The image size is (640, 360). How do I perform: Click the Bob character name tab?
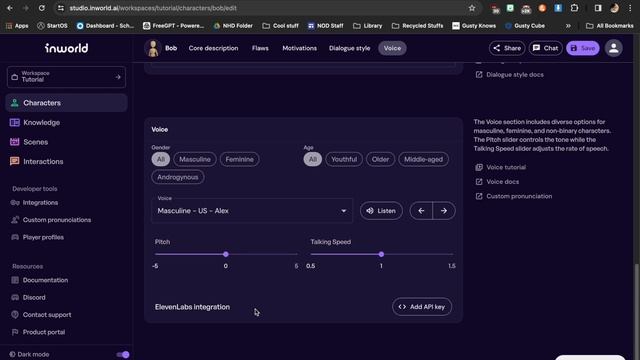[x=171, y=48]
